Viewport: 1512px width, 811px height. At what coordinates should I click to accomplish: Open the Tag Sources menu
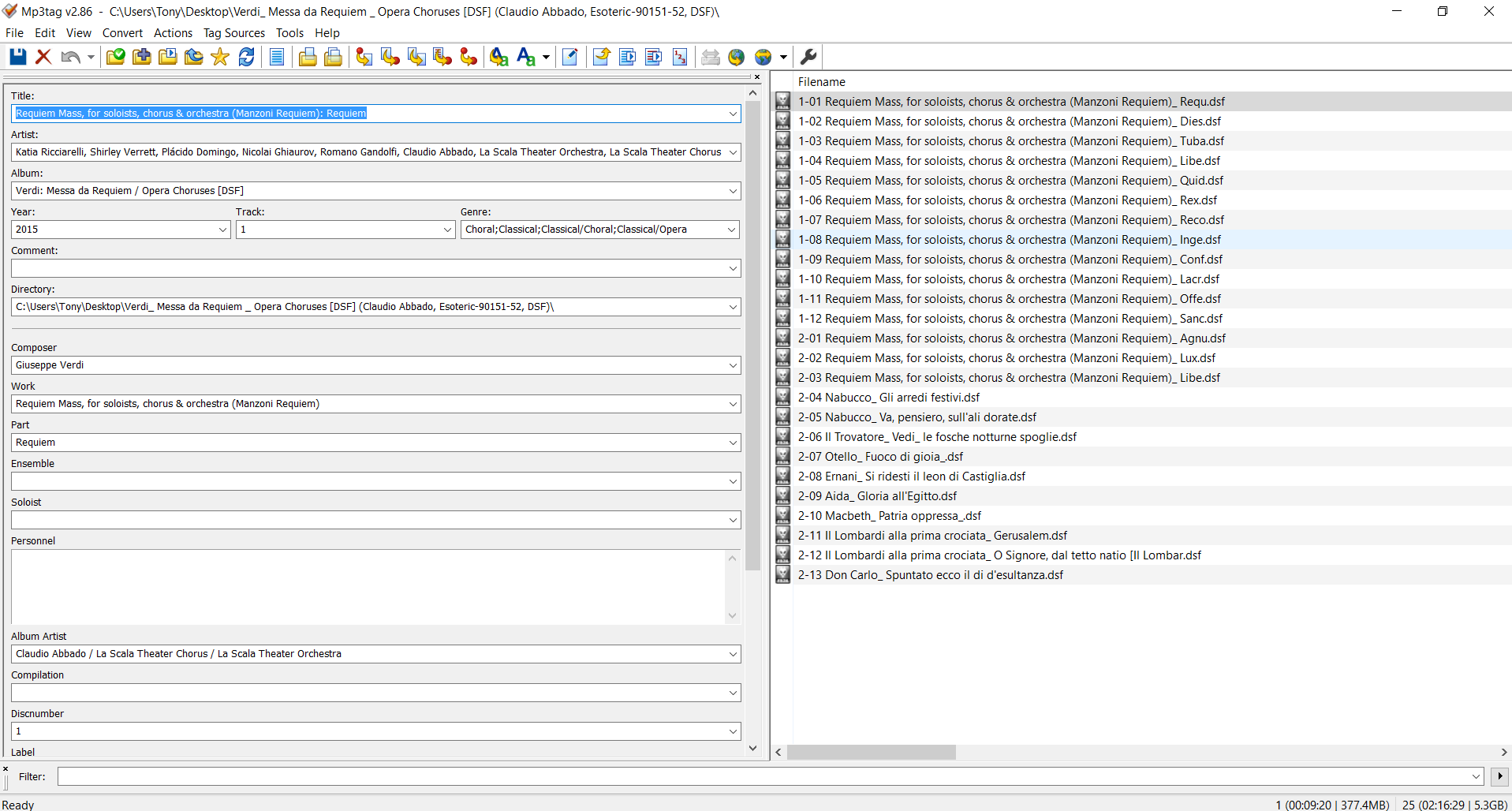(x=234, y=33)
